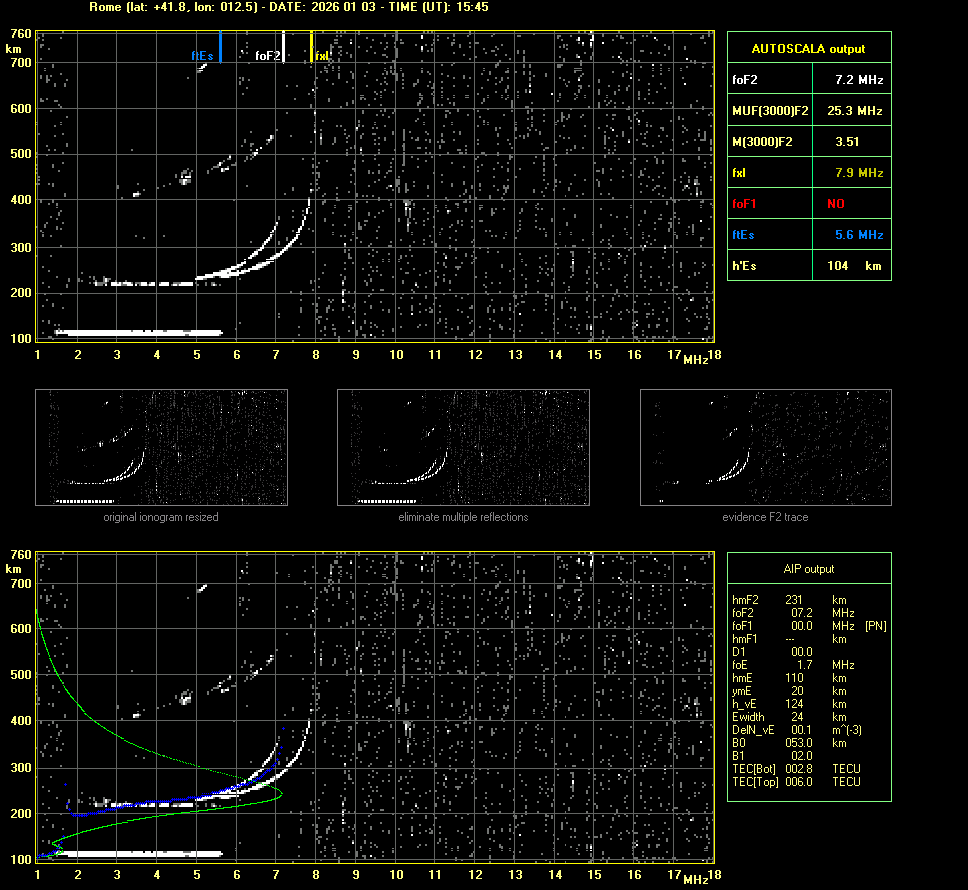Screen dimensions: 968x890
Task: Open the eliminate multiple reflections thumbnail
Action: click(x=463, y=447)
